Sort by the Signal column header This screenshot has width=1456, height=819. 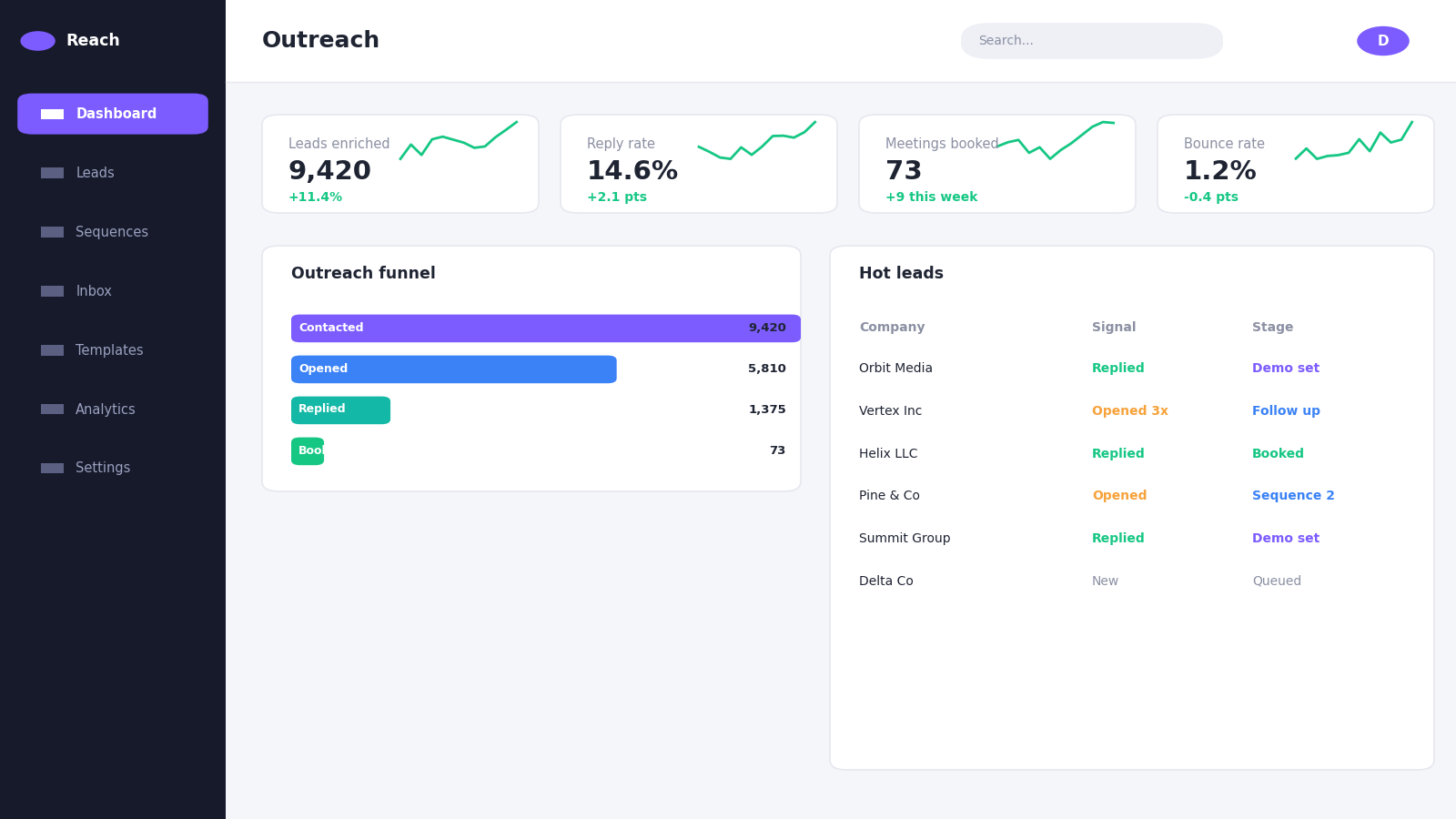1114,327
